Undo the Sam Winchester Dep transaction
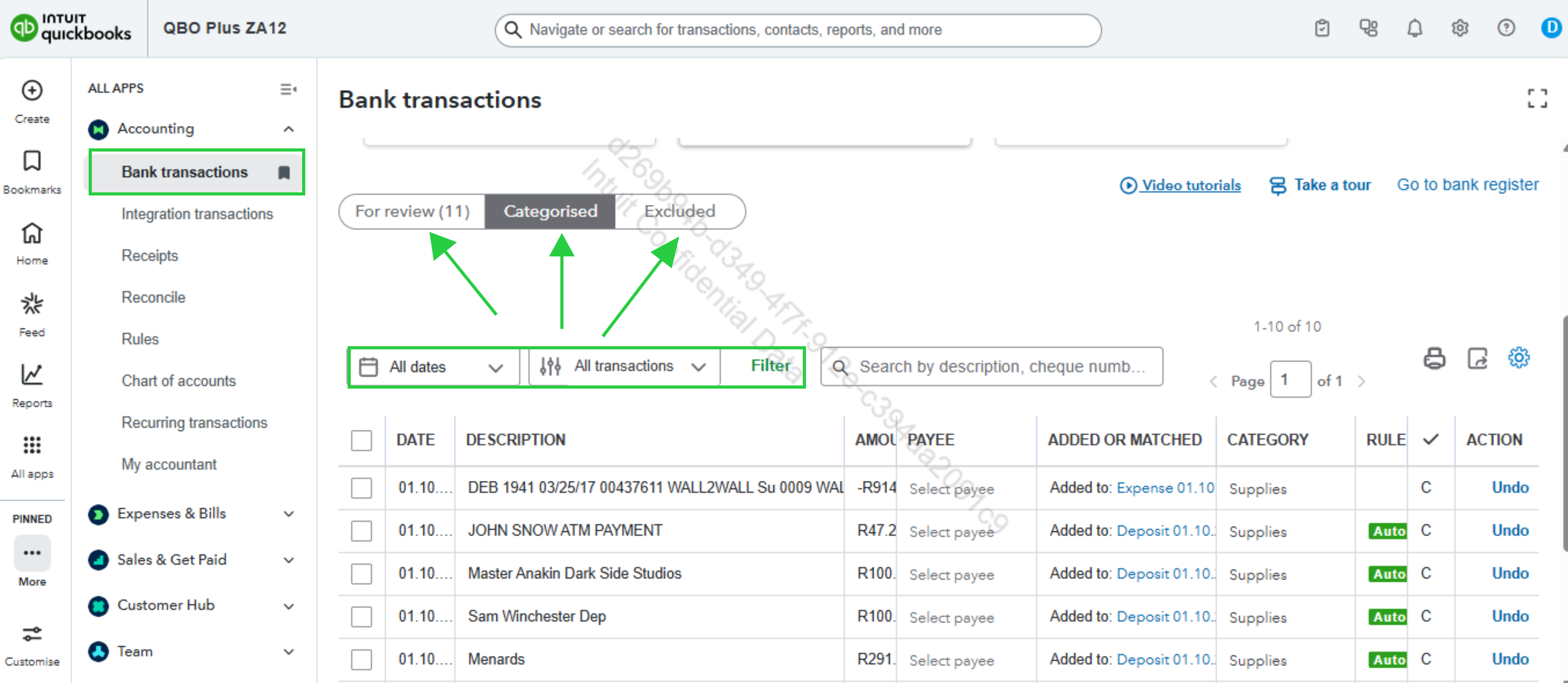Screen dimensions: 1568x683 [1510, 616]
